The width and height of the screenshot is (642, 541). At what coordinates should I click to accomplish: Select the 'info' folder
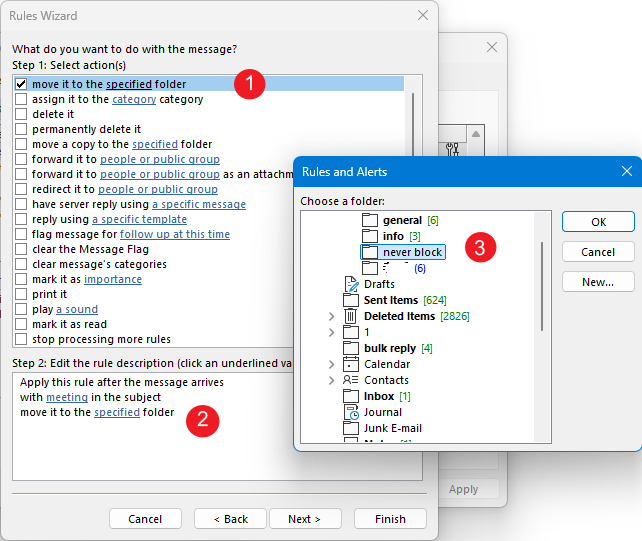pos(393,236)
